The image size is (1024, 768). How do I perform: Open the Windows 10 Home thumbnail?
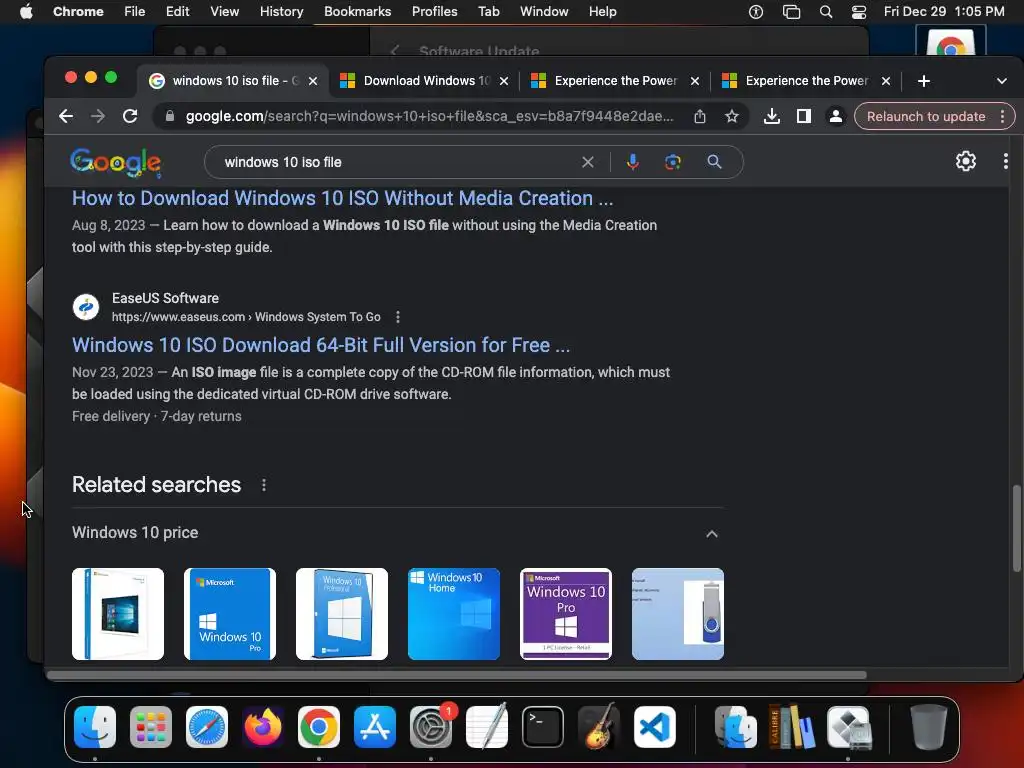click(x=454, y=614)
